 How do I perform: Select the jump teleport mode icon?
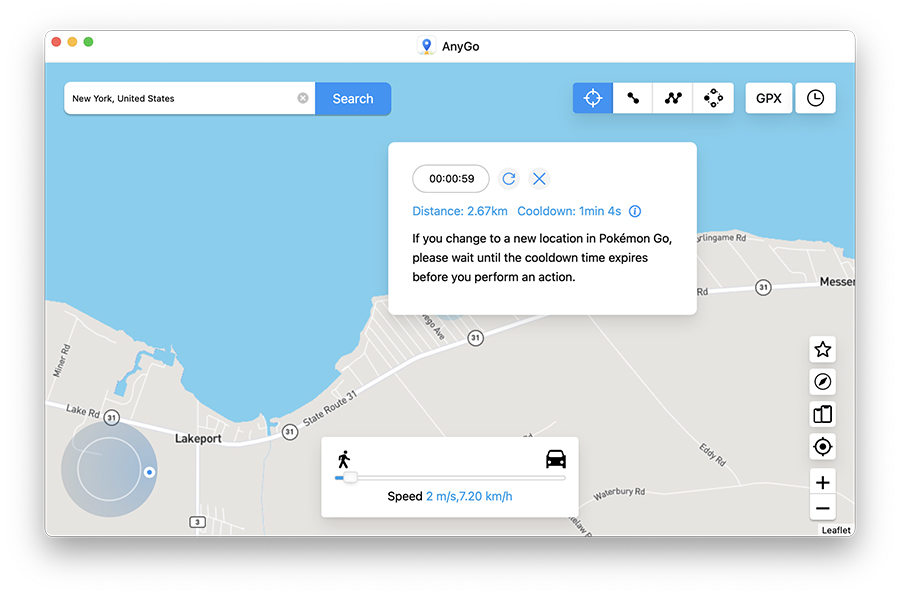[x=713, y=98]
